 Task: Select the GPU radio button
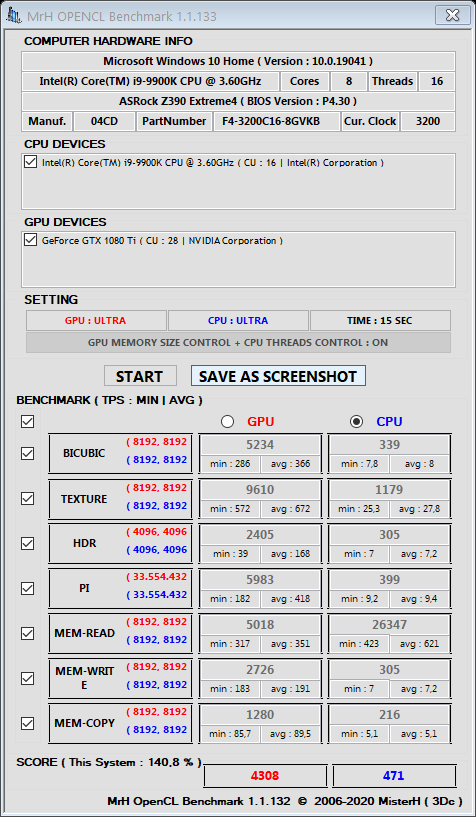click(227, 422)
